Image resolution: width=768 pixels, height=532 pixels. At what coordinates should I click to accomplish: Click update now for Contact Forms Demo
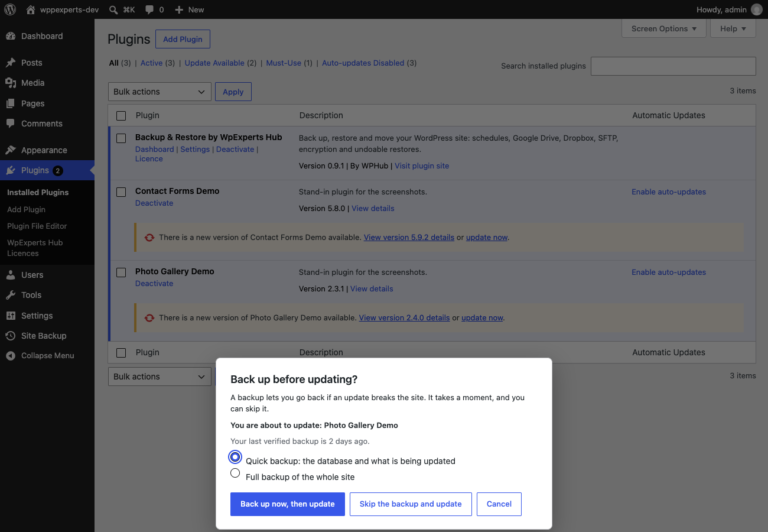click(486, 238)
